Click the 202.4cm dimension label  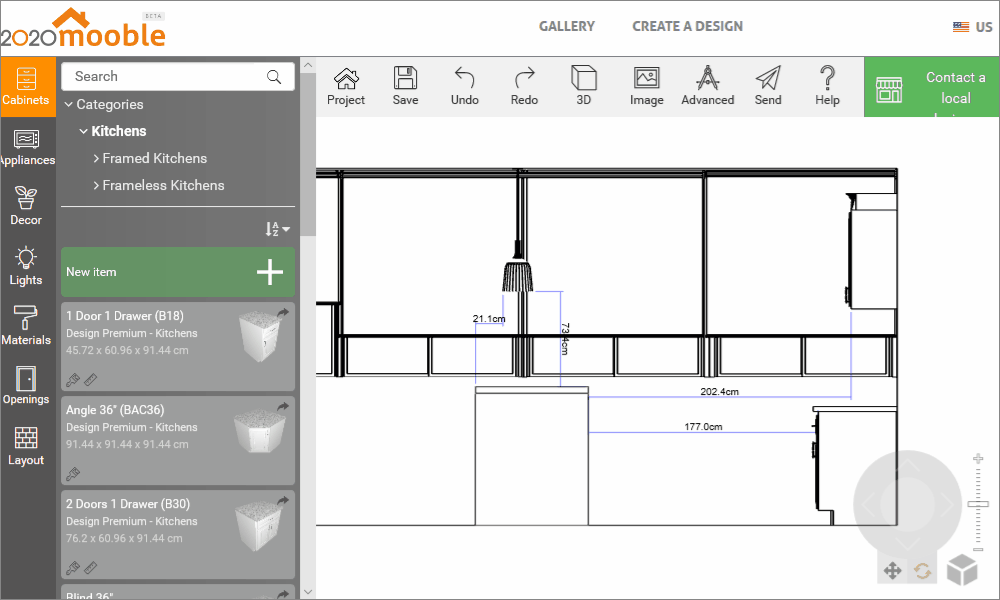point(719,391)
